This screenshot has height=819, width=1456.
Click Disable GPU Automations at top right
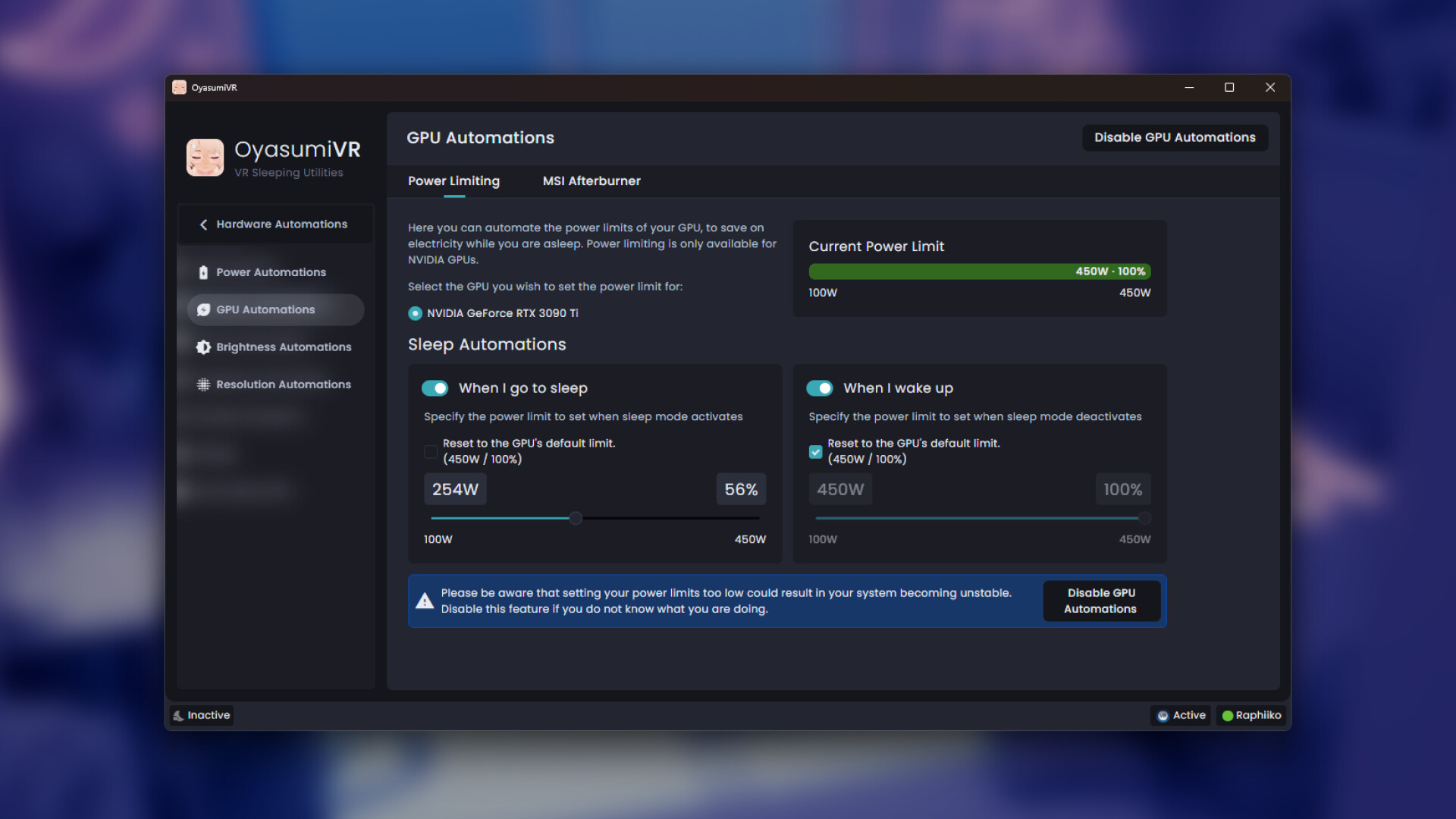point(1174,137)
